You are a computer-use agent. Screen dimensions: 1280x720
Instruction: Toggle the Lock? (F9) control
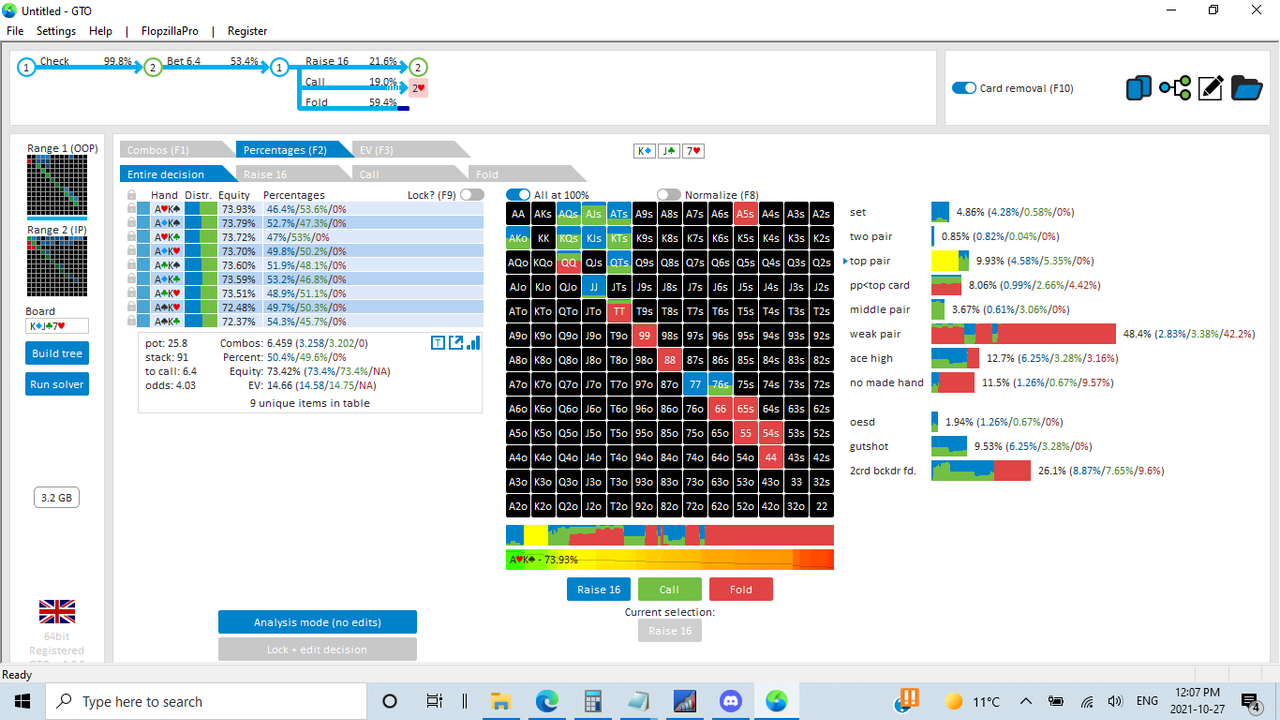pyautogui.click(x=471, y=195)
